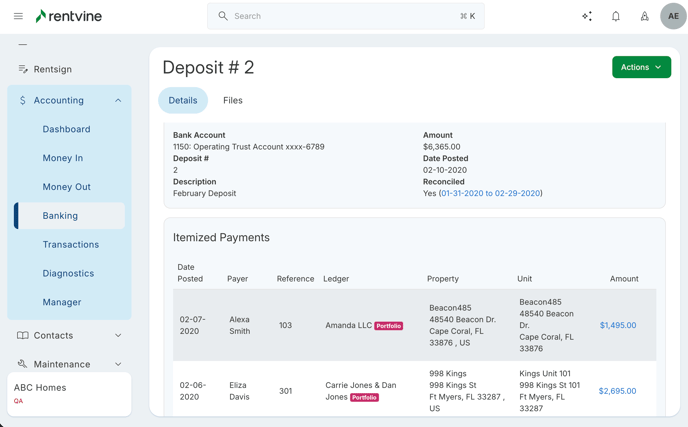Open the $1,495.00 payment amount
The image size is (688, 427).
pyautogui.click(x=617, y=325)
